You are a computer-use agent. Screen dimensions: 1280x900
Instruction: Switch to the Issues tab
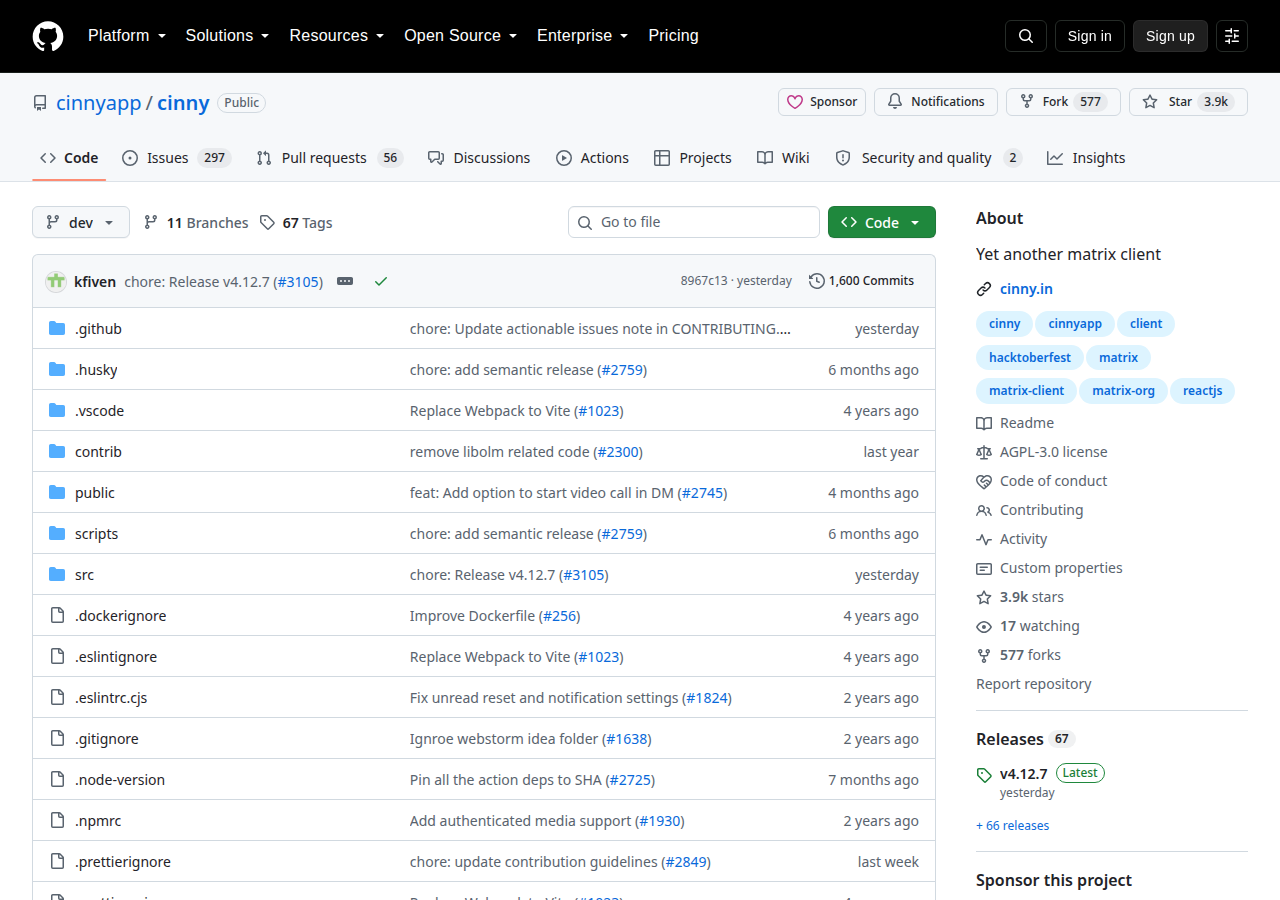click(x=176, y=158)
